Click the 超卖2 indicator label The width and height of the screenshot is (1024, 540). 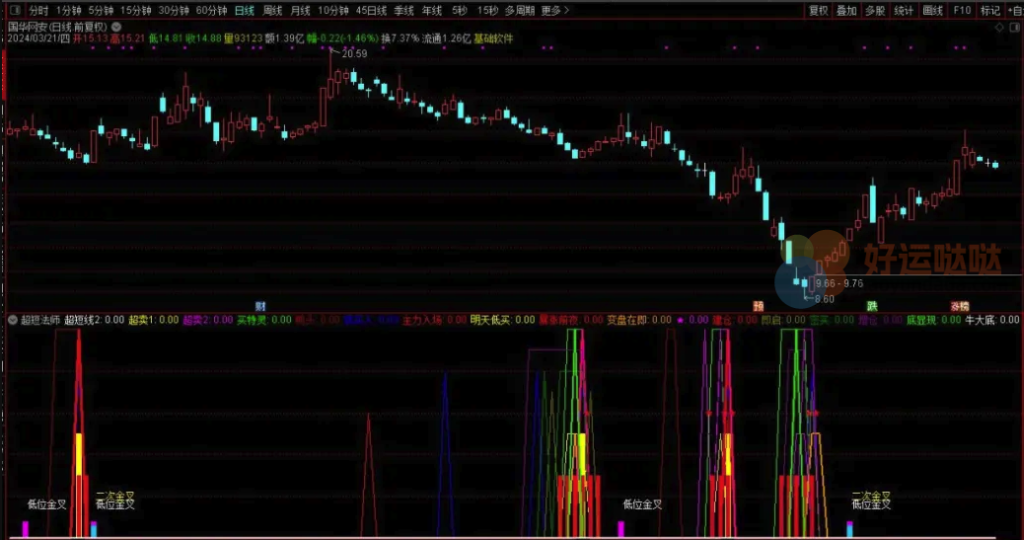208,320
